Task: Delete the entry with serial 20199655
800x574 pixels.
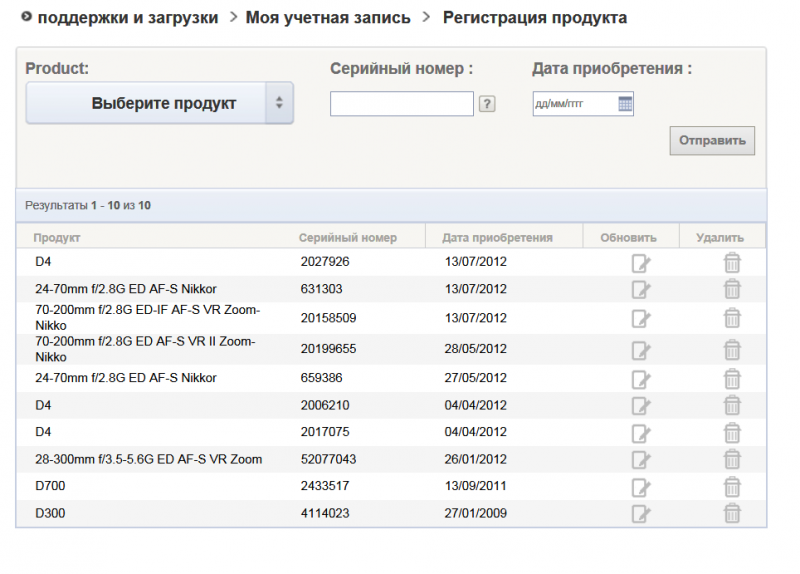Action: [x=732, y=350]
